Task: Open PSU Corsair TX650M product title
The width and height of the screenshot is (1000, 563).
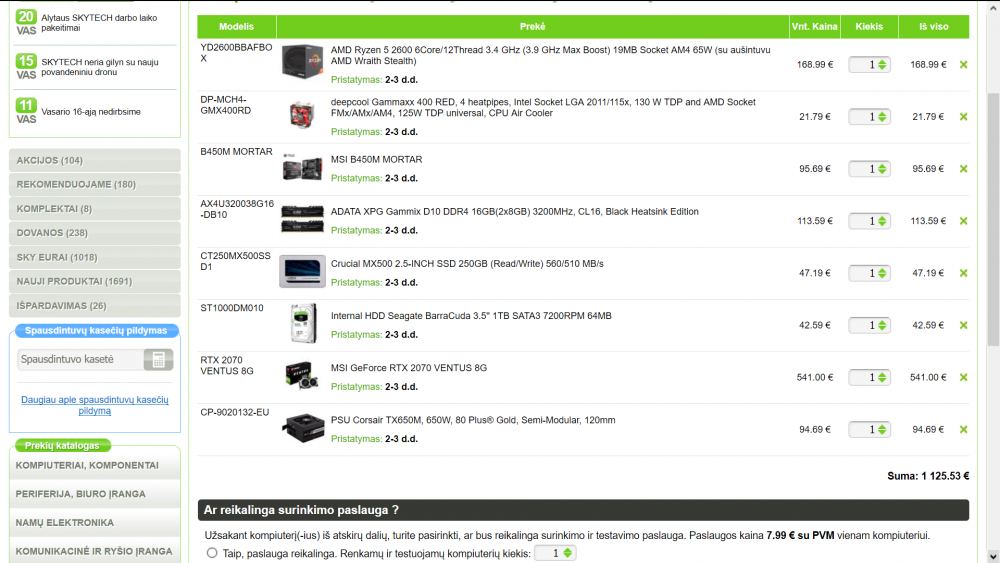Action: coord(473,420)
